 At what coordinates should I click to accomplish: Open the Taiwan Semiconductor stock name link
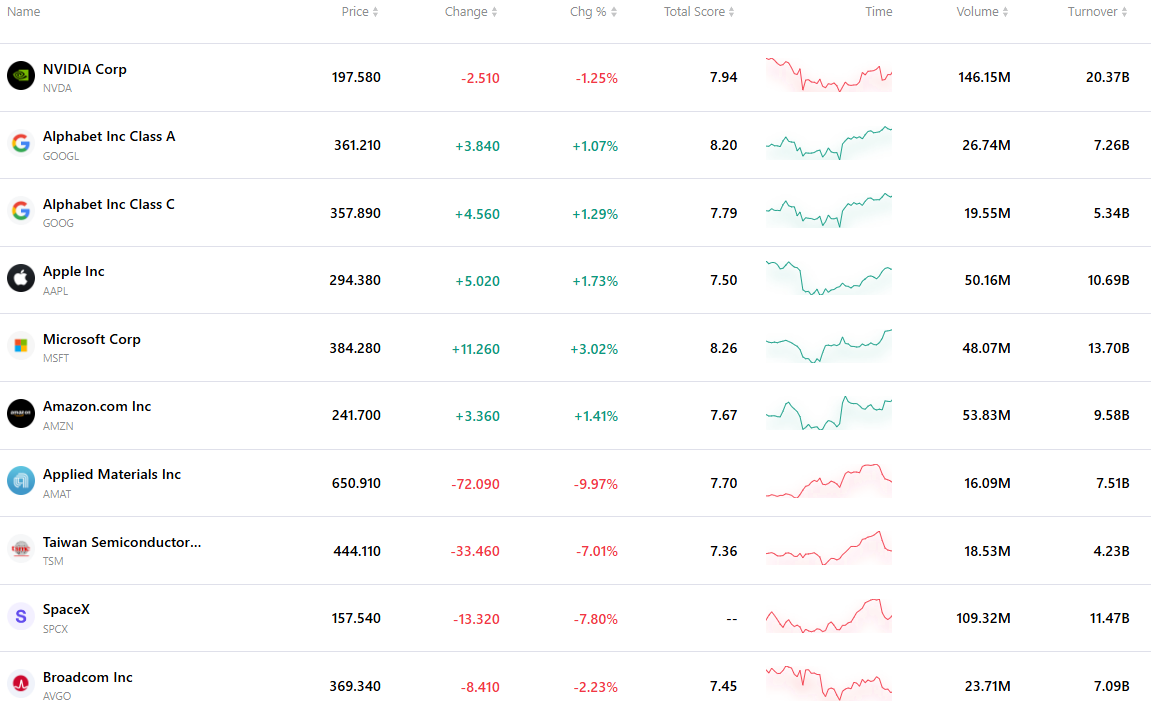(122, 542)
